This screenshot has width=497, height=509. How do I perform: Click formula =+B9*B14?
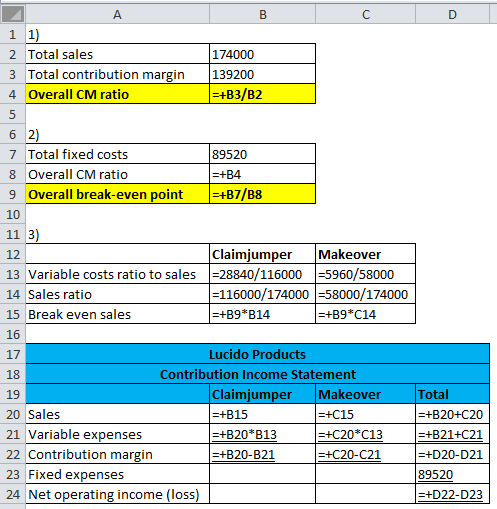[262, 314]
